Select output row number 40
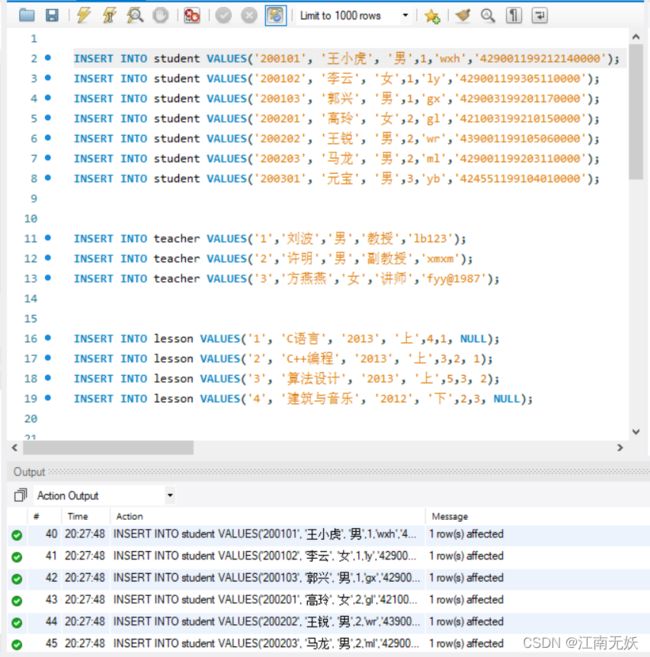650x657 pixels. pyautogui.click(x=328, y=534)
